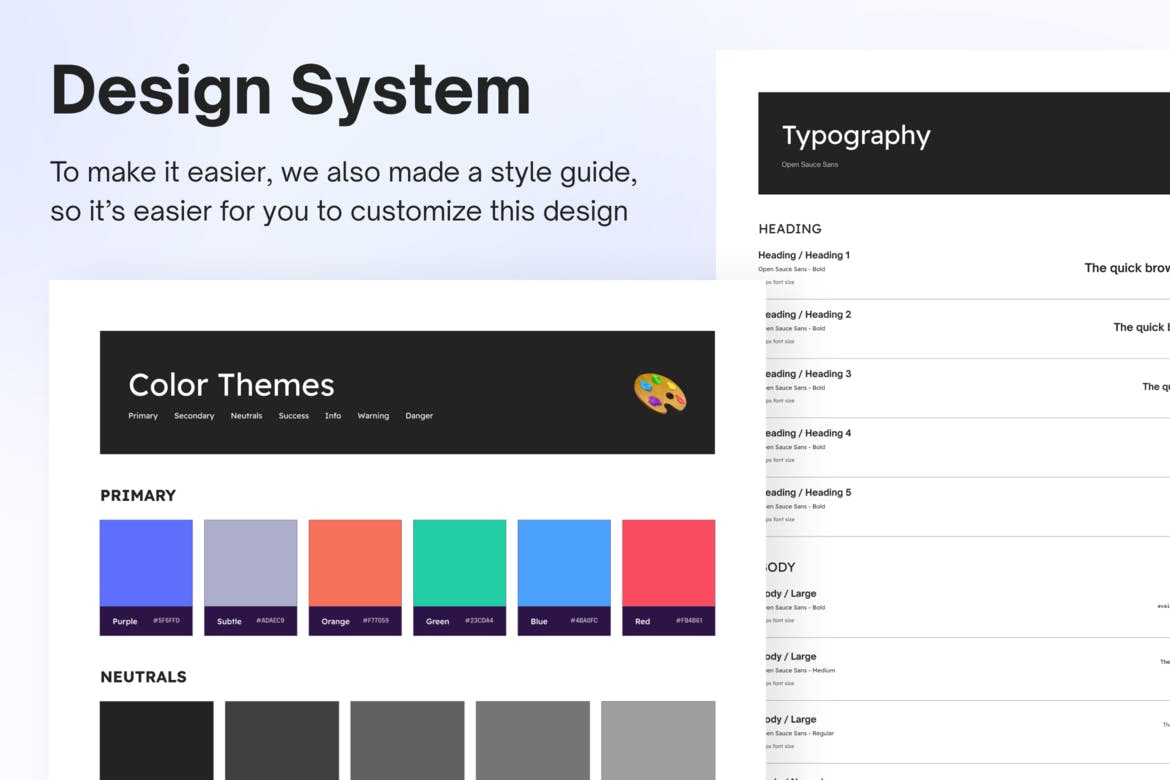The image size is (1170, 780).
Task: Click the darkest neutral swatch
Action: (x=156, y=740)
